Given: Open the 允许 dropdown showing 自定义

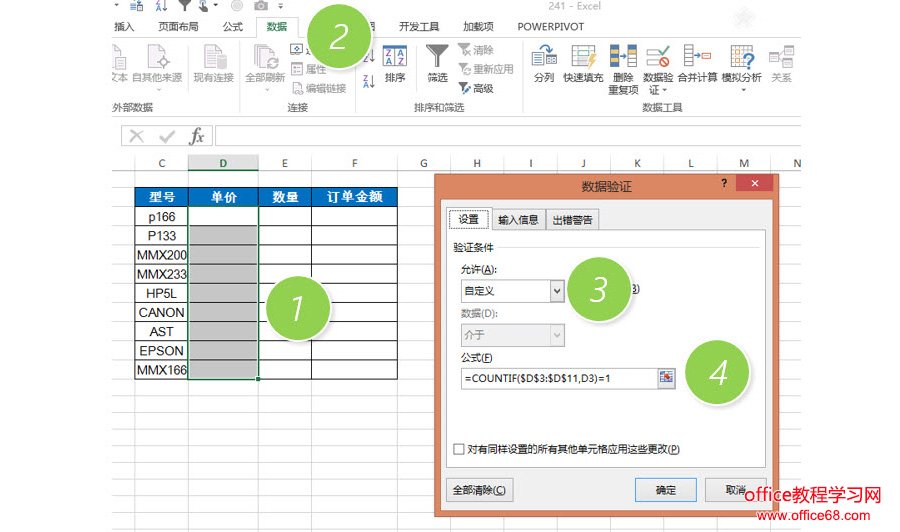Looking at the screenshot, I should pyautogui.click(x=513, y=291).
